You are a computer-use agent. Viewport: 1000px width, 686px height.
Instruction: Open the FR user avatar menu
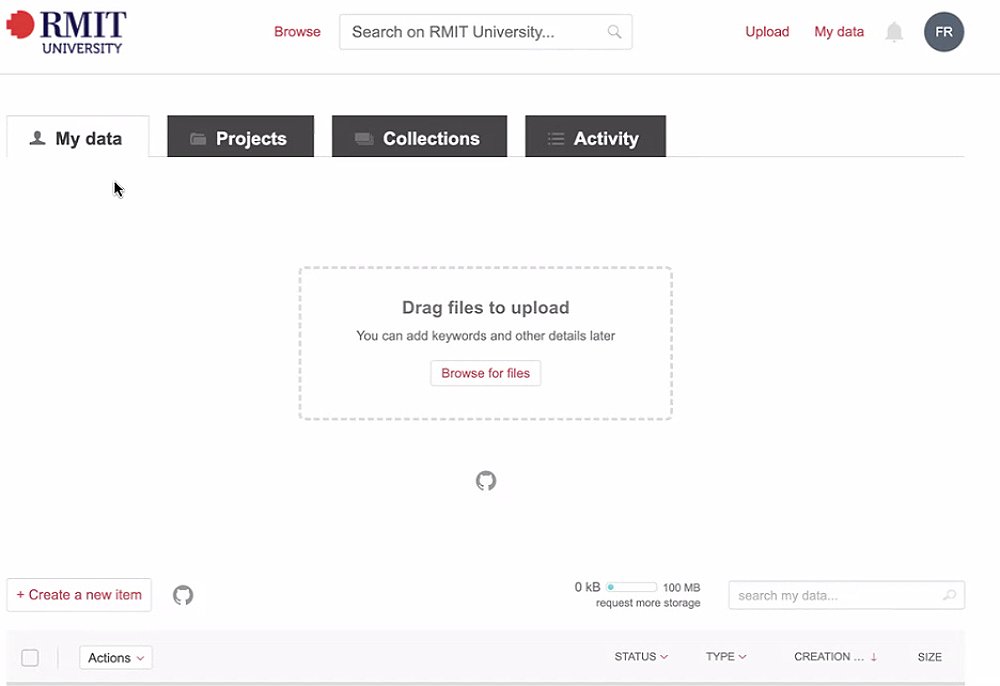[943, 32]
